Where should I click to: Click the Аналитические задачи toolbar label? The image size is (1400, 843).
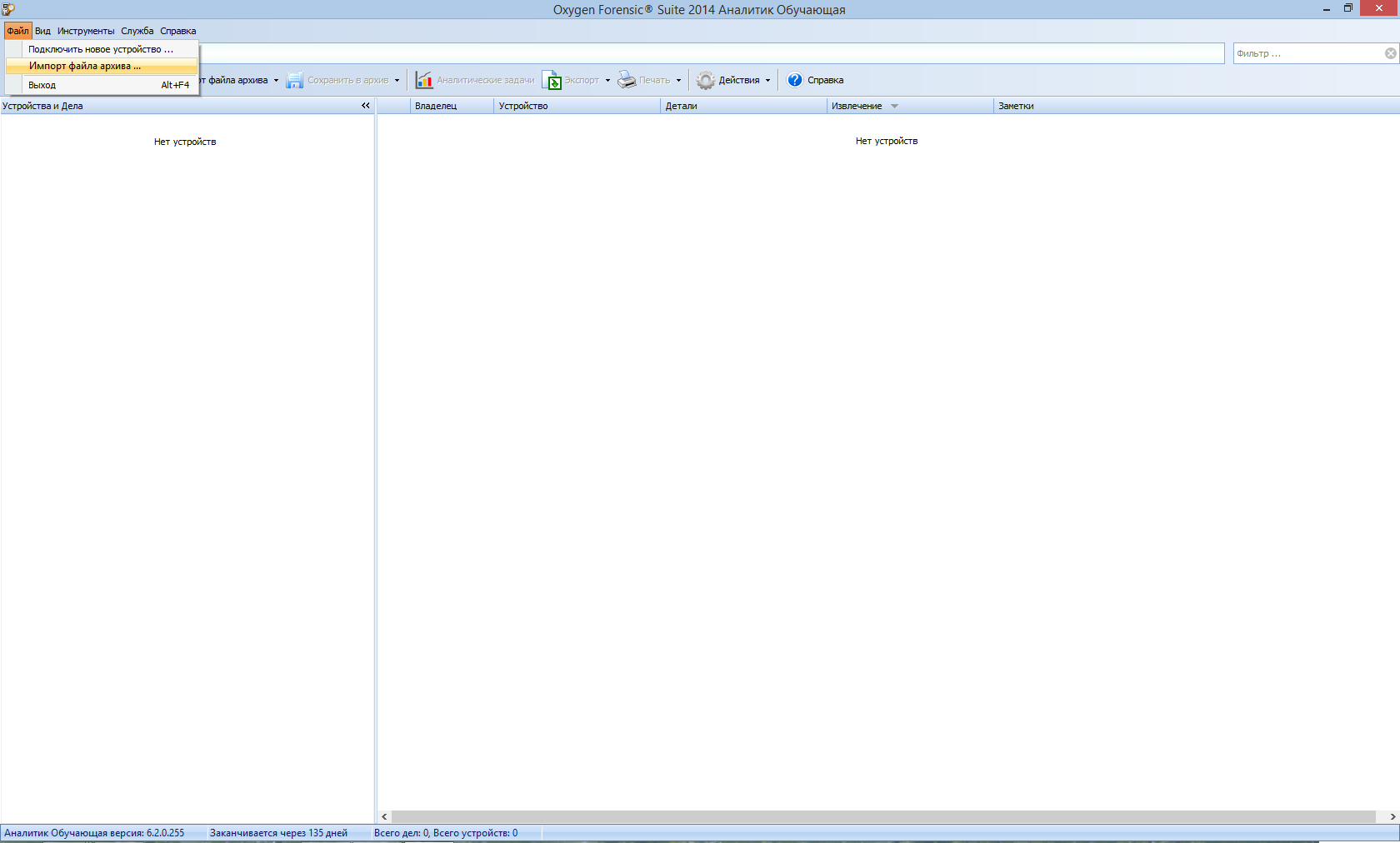click(486, 81)
